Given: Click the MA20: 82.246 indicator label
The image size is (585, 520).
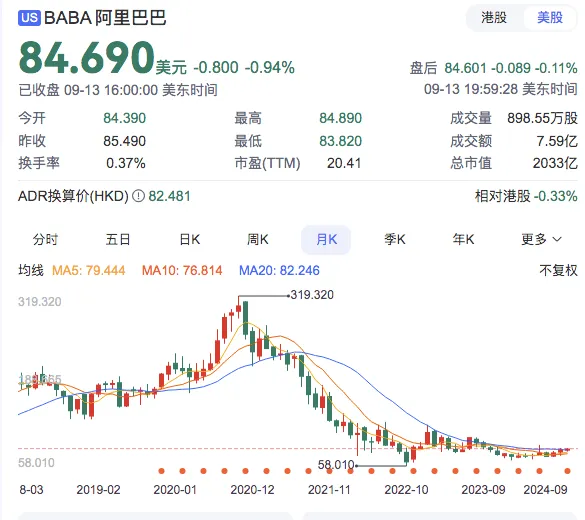Looking at the screenshot, I should 279,270.
